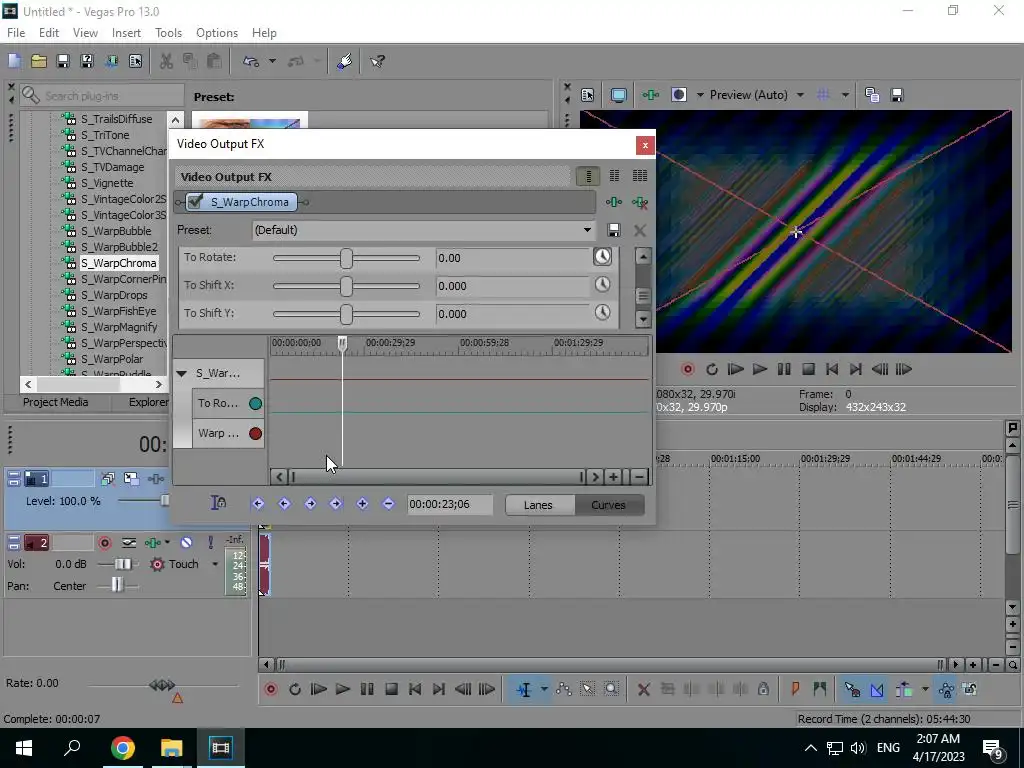
Task: Click the Video Preview FX icon
Action: coord(650,95)
